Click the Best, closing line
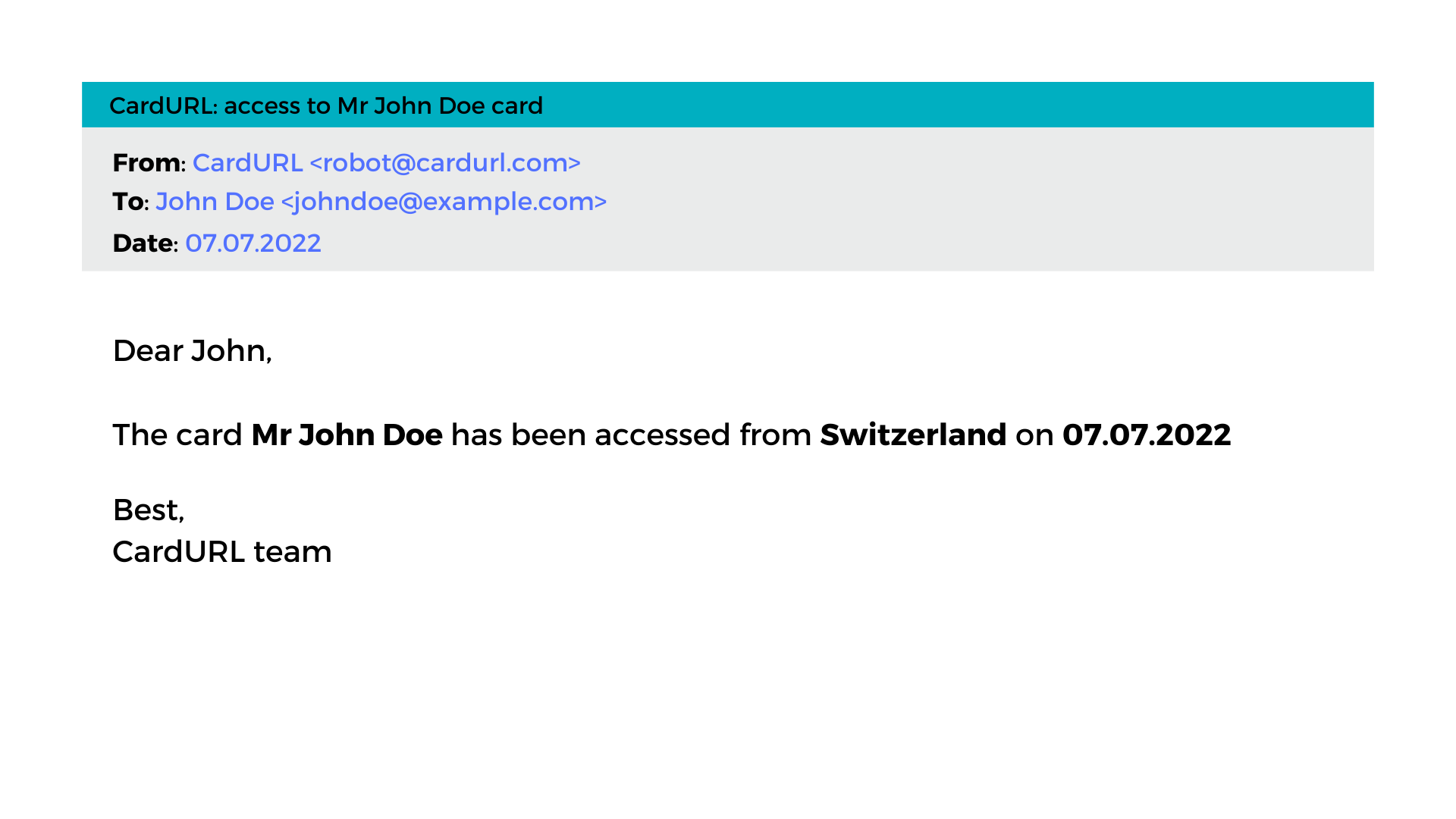The height and width of the screenshot is (819, 1456). (x=149, y=510)
